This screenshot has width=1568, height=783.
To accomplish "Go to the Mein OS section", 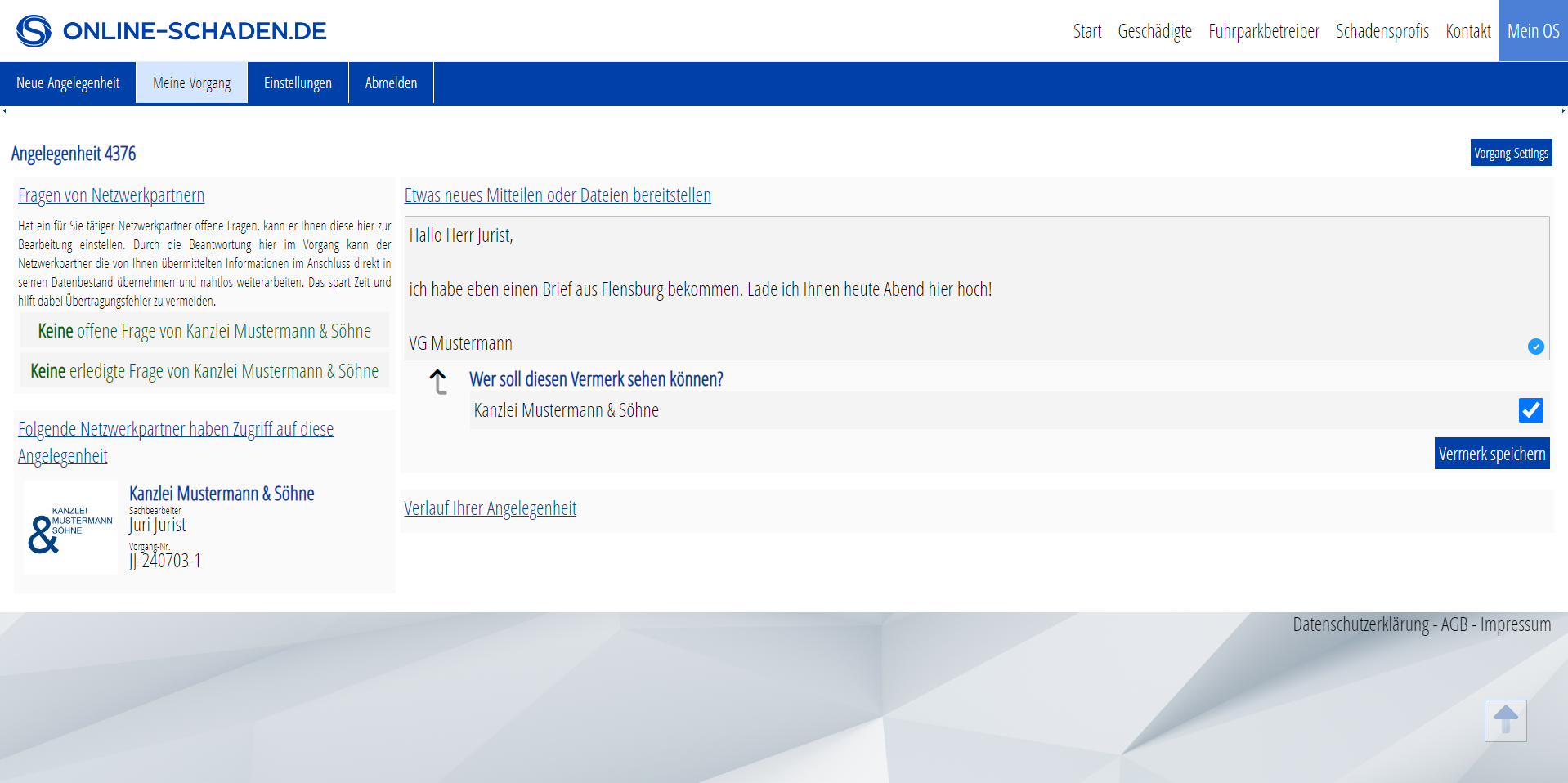I will tap(1533, 31).
